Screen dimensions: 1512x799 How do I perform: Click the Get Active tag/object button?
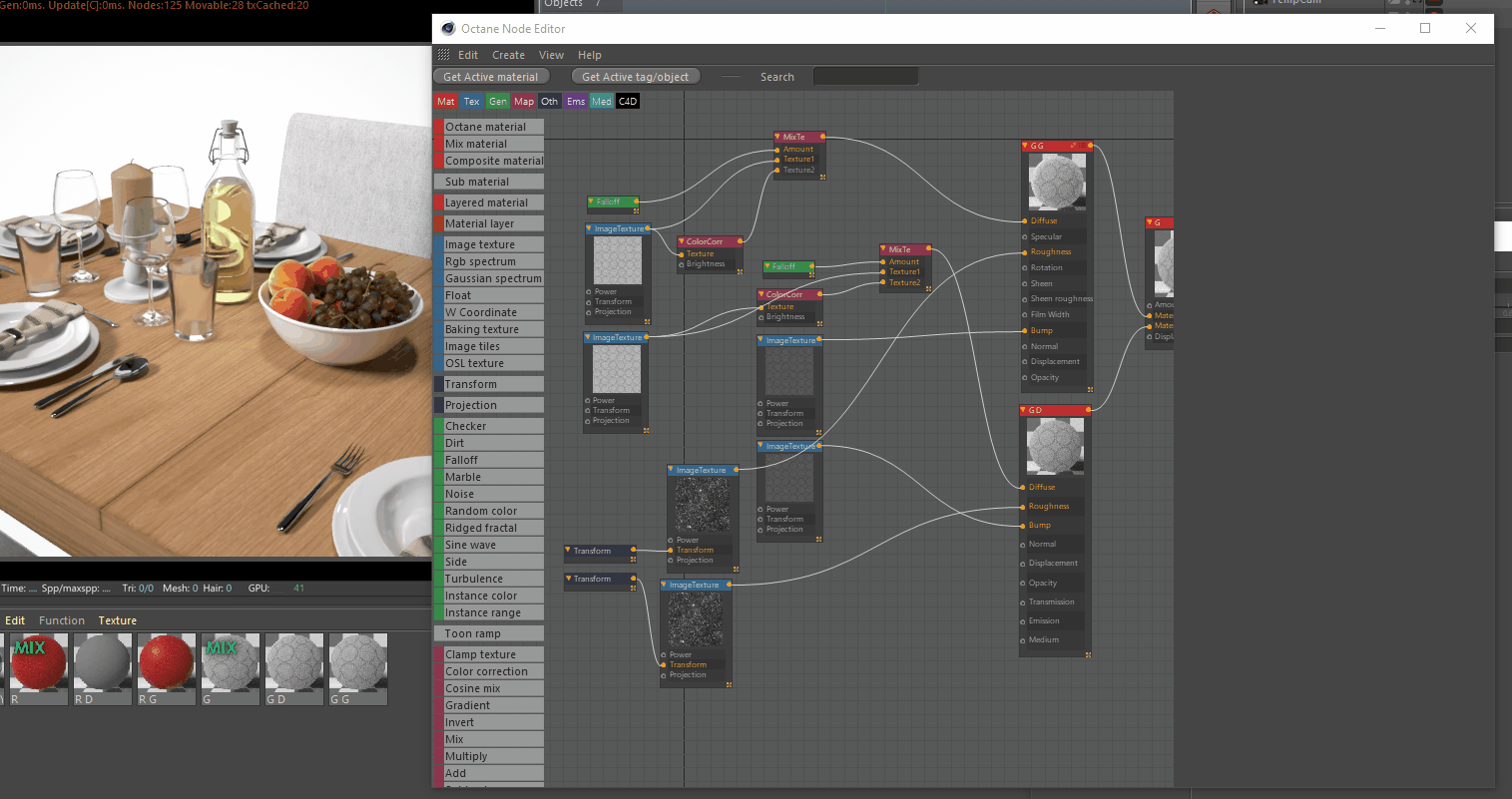636,77
